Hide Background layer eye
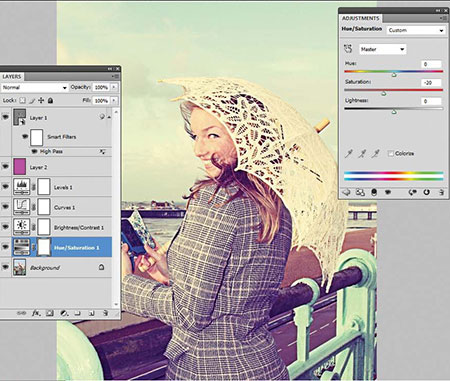This screenshot has width=450, height=381. pyautogui.click(x=5, y=267)
